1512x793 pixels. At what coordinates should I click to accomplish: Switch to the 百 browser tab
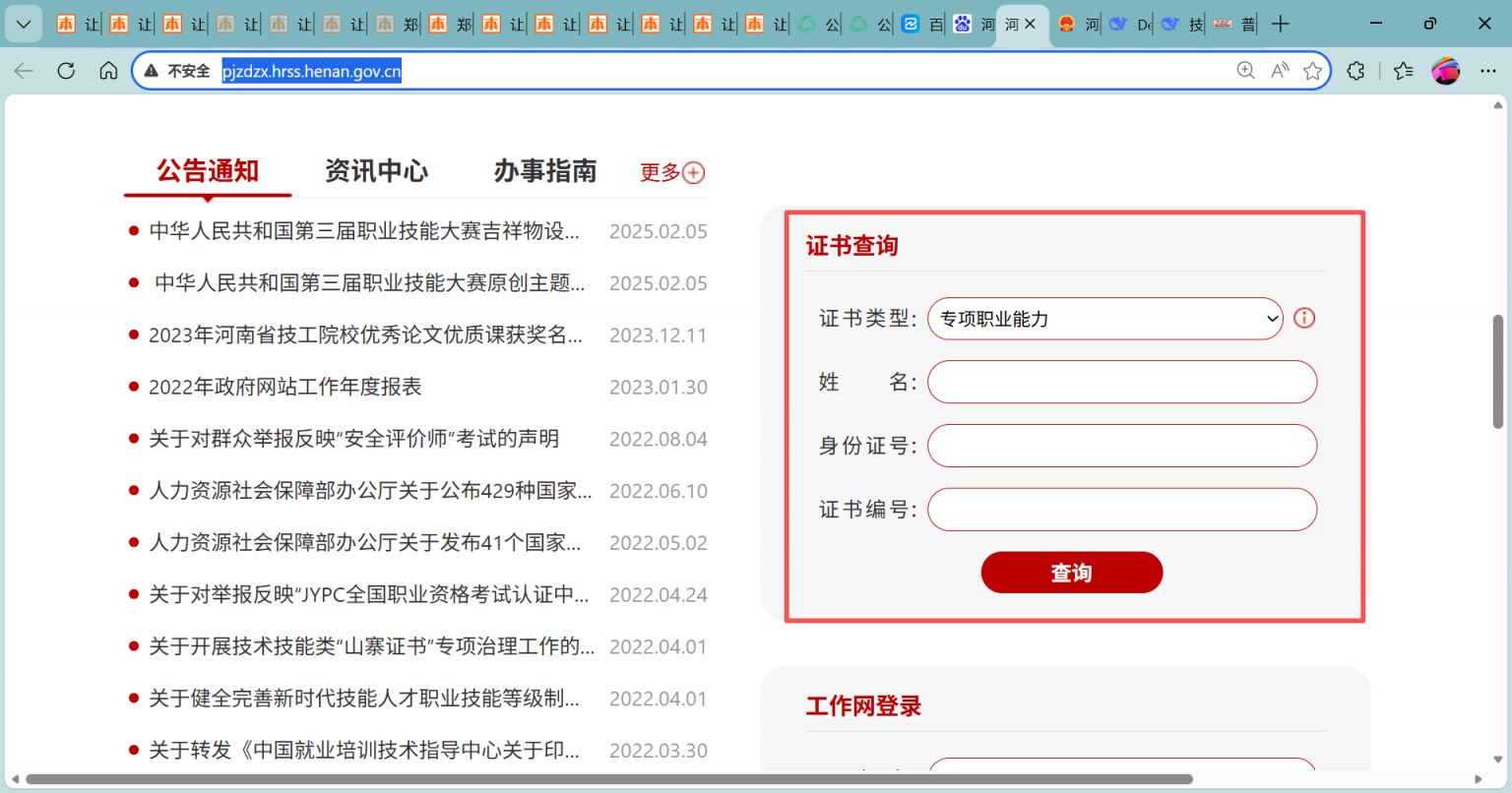pos(922,25)
